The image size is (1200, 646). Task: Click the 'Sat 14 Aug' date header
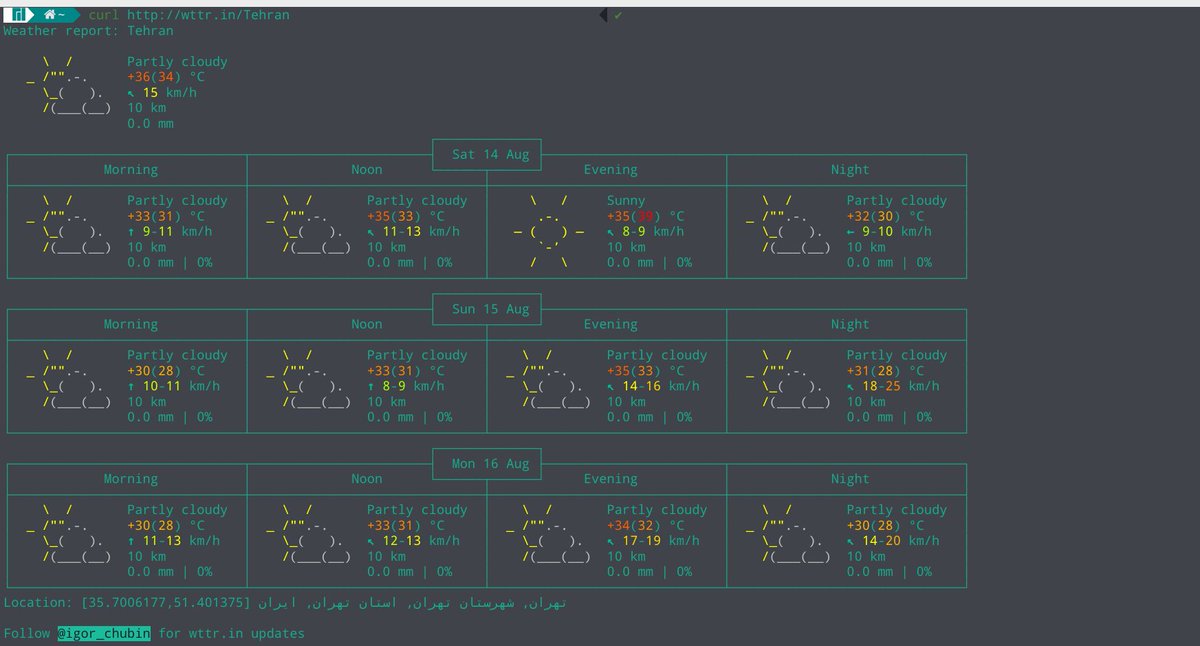point(490,155)
